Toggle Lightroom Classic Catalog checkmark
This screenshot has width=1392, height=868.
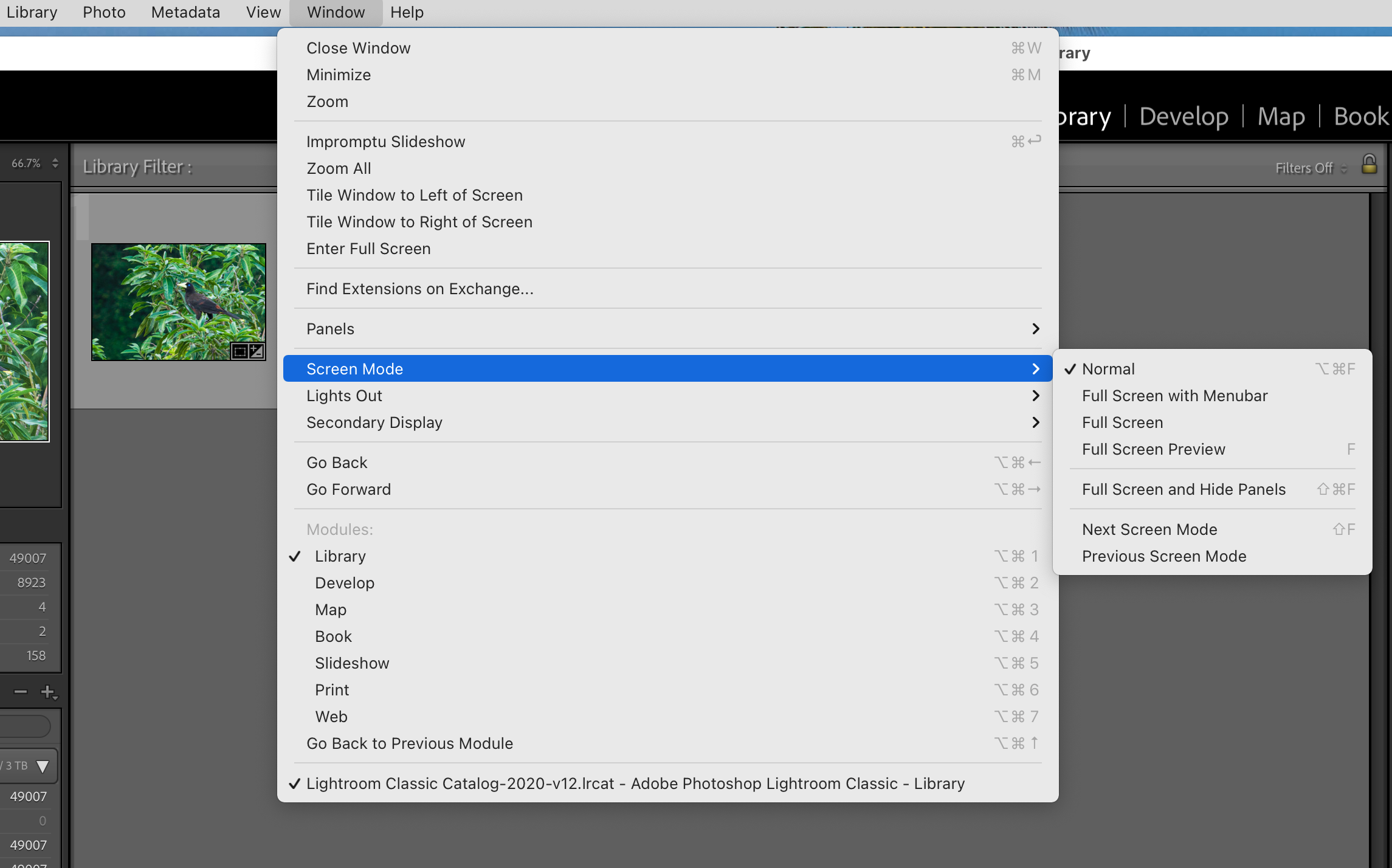(293, 783)
